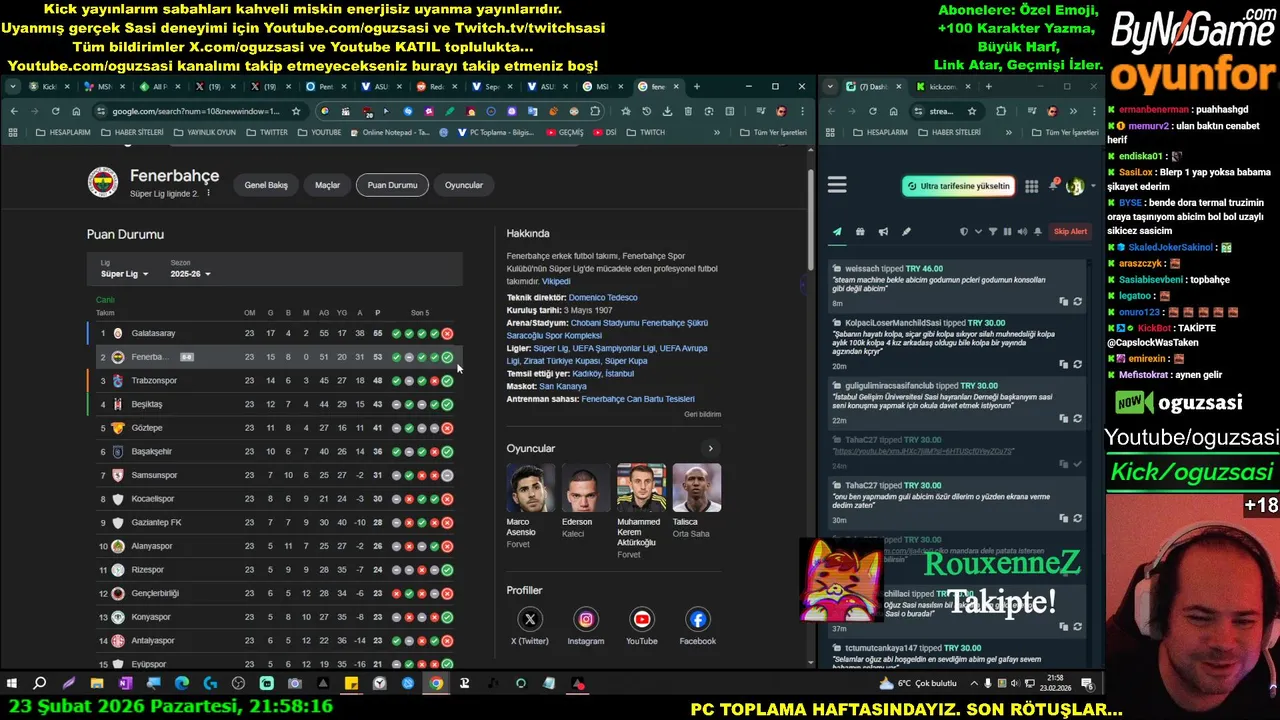The width and height of the screenshot is (1280, 720).
Task: Open the taskbar search magnifier
Action: click(x=40, y=684)
